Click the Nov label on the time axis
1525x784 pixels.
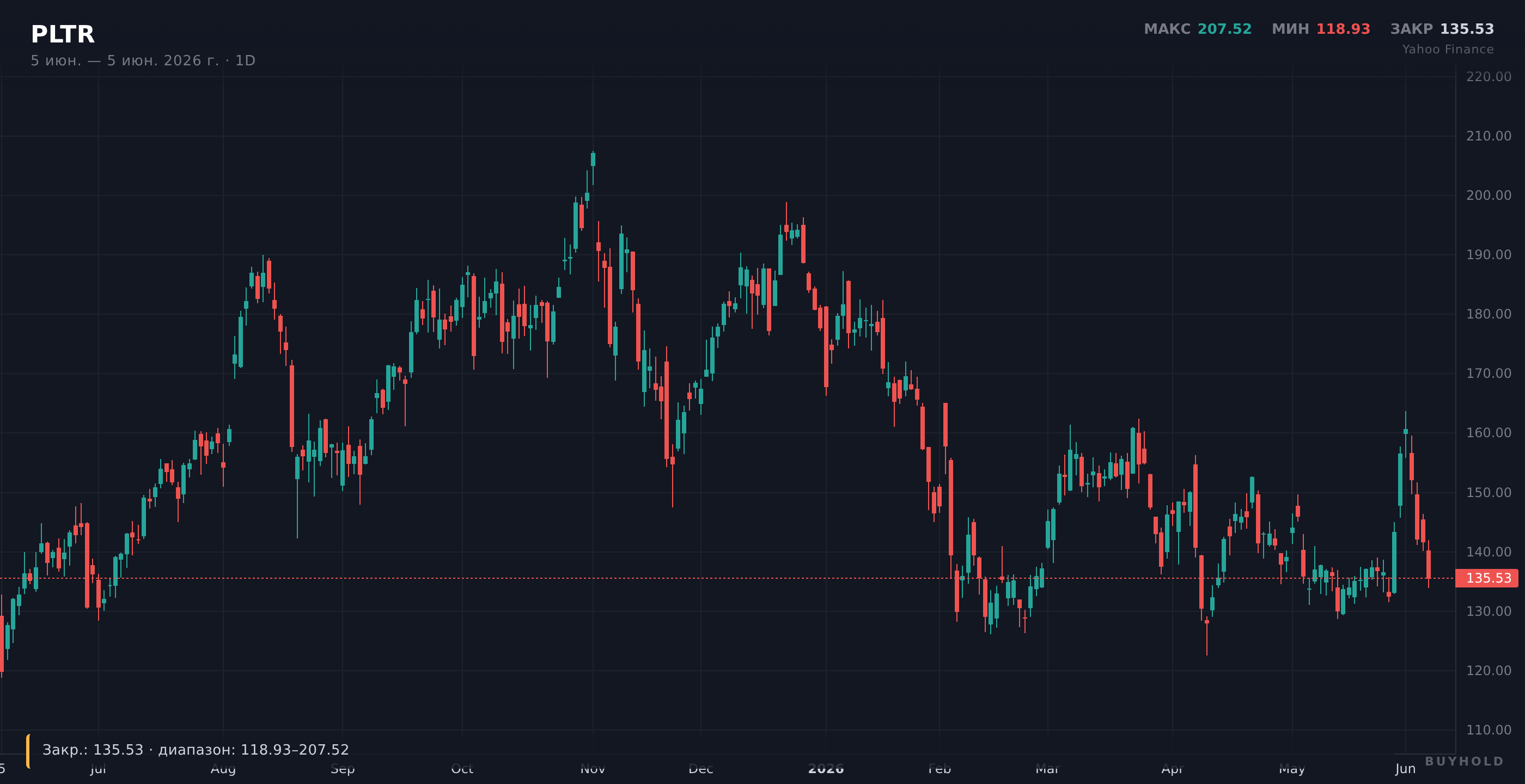(593, 769)
